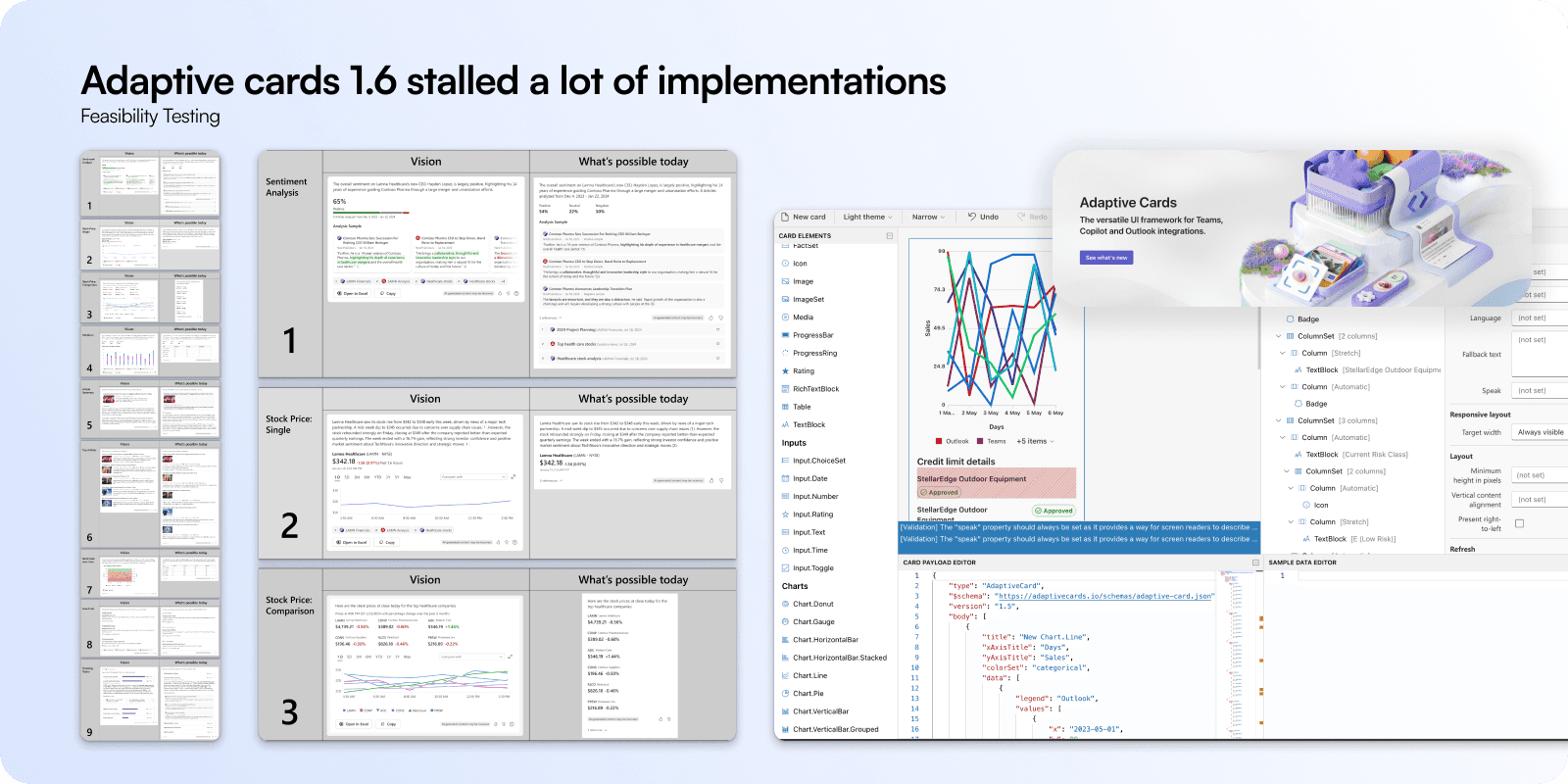Click the Outlook red legend swatch
Image resolution: width=1568 pixels, height=784 pixels.
[939, 441]
